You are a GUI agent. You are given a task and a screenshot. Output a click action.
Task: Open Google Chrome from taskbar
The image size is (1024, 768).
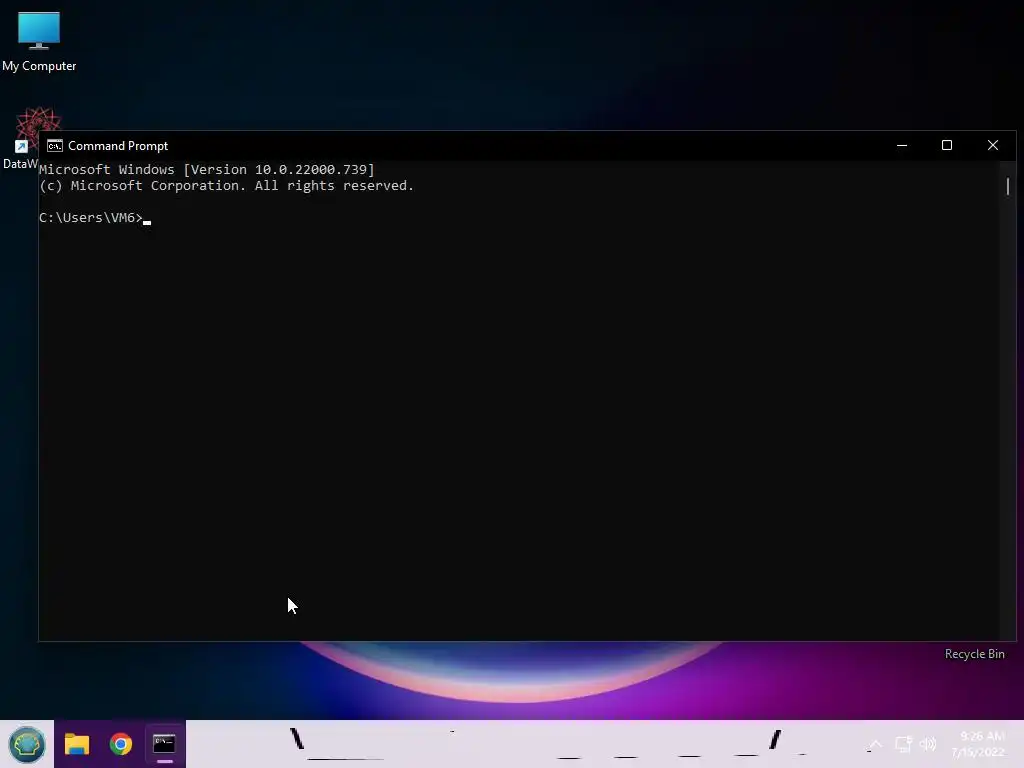(121, 744)
